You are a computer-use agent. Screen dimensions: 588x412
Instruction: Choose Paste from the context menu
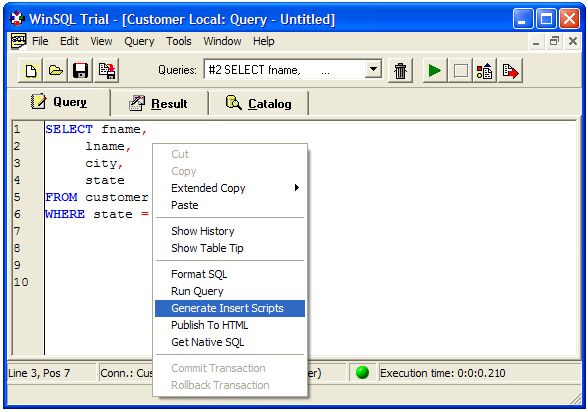coord(230,205)
